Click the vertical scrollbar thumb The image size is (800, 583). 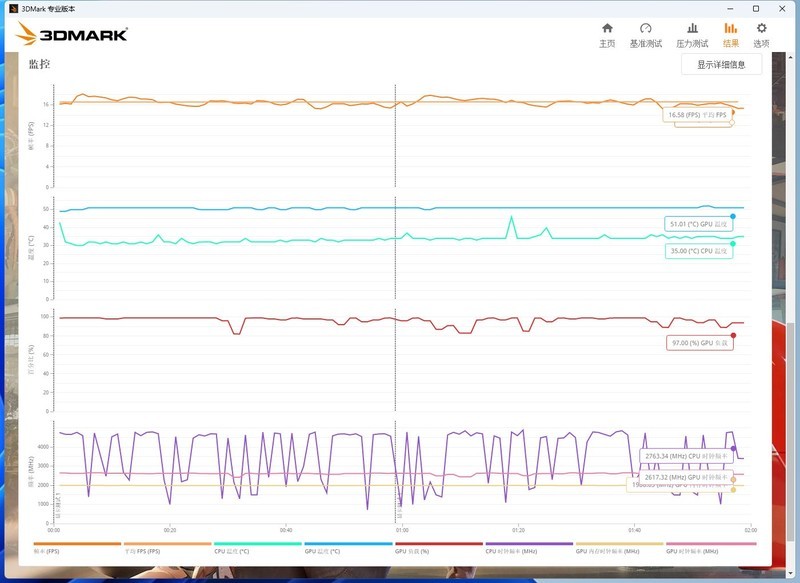(x=791, y=431)
